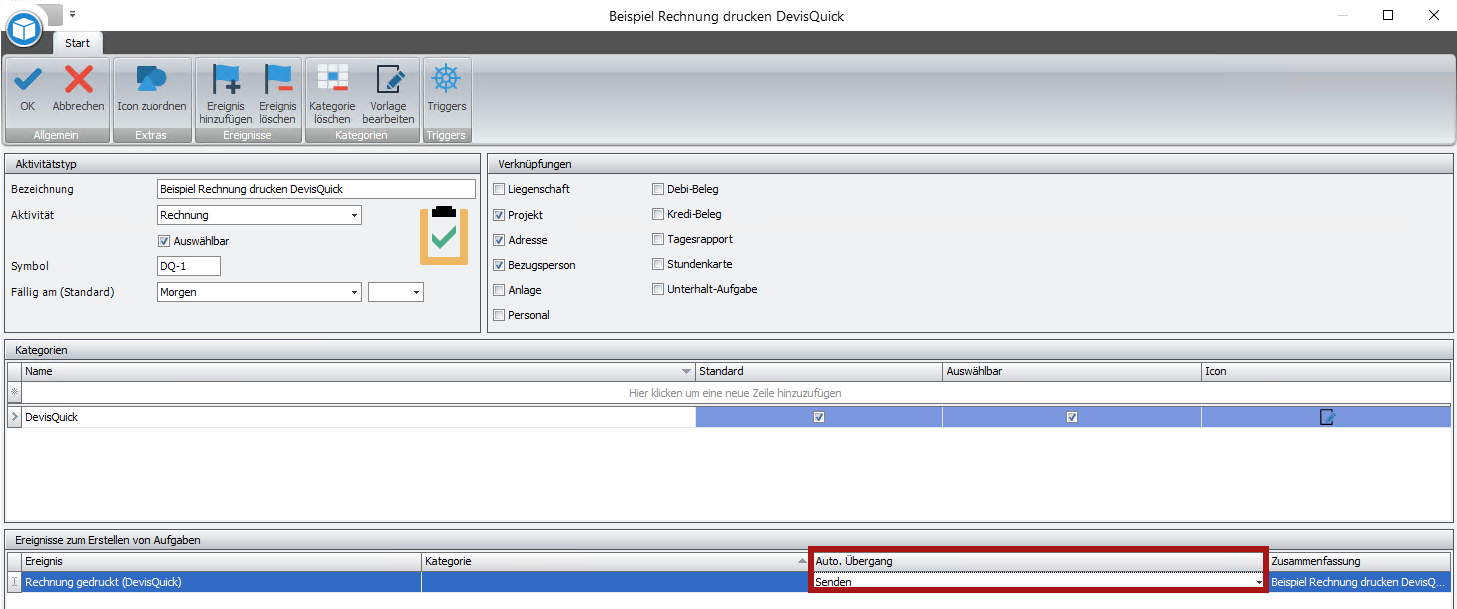
Task: Enable the Tagesrapport checkbox
Action: 658,239
